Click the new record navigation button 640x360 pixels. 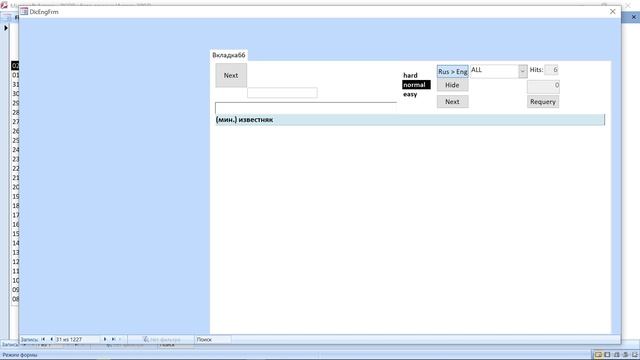coord(120,339)
